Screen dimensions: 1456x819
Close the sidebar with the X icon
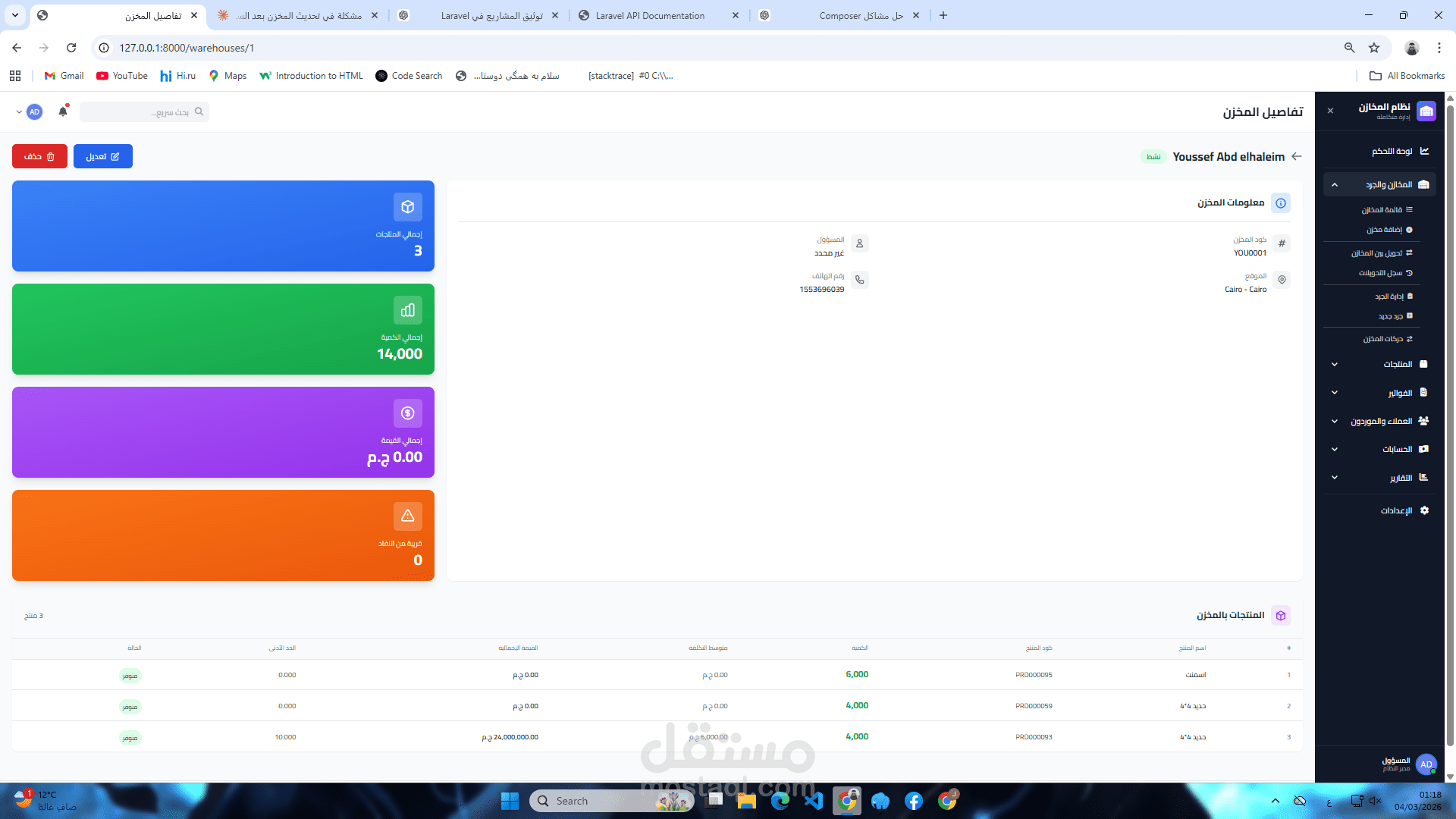click(x=1330, y=111)
